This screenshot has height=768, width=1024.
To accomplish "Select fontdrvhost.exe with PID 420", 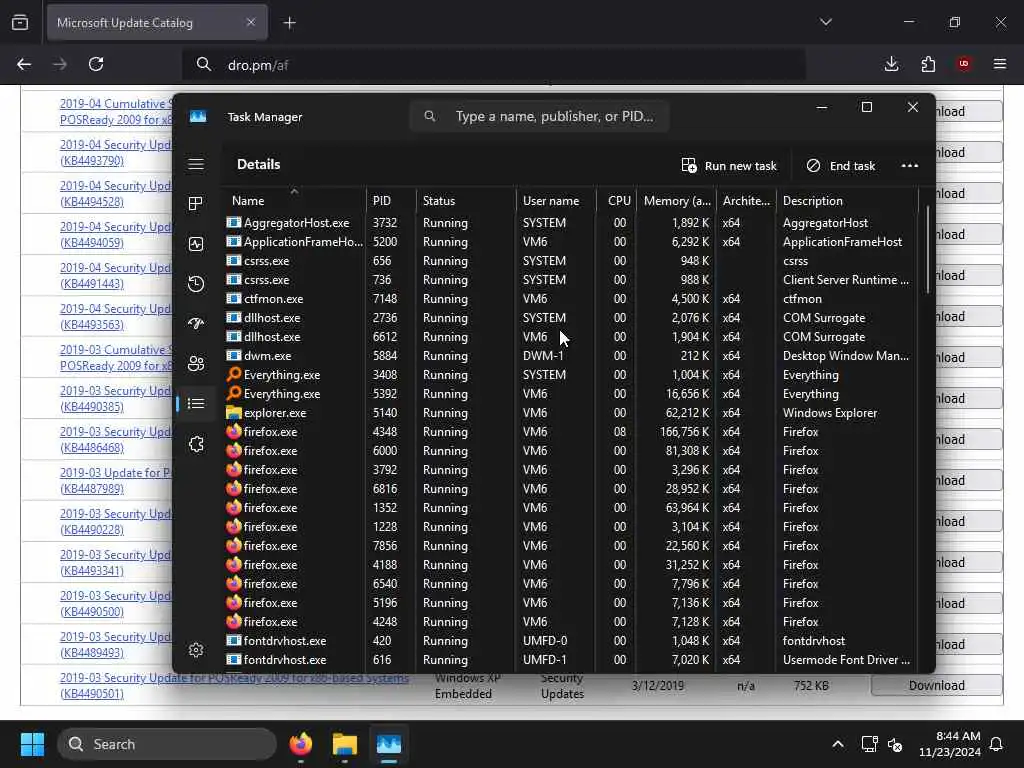I will [x=571, y=641].
